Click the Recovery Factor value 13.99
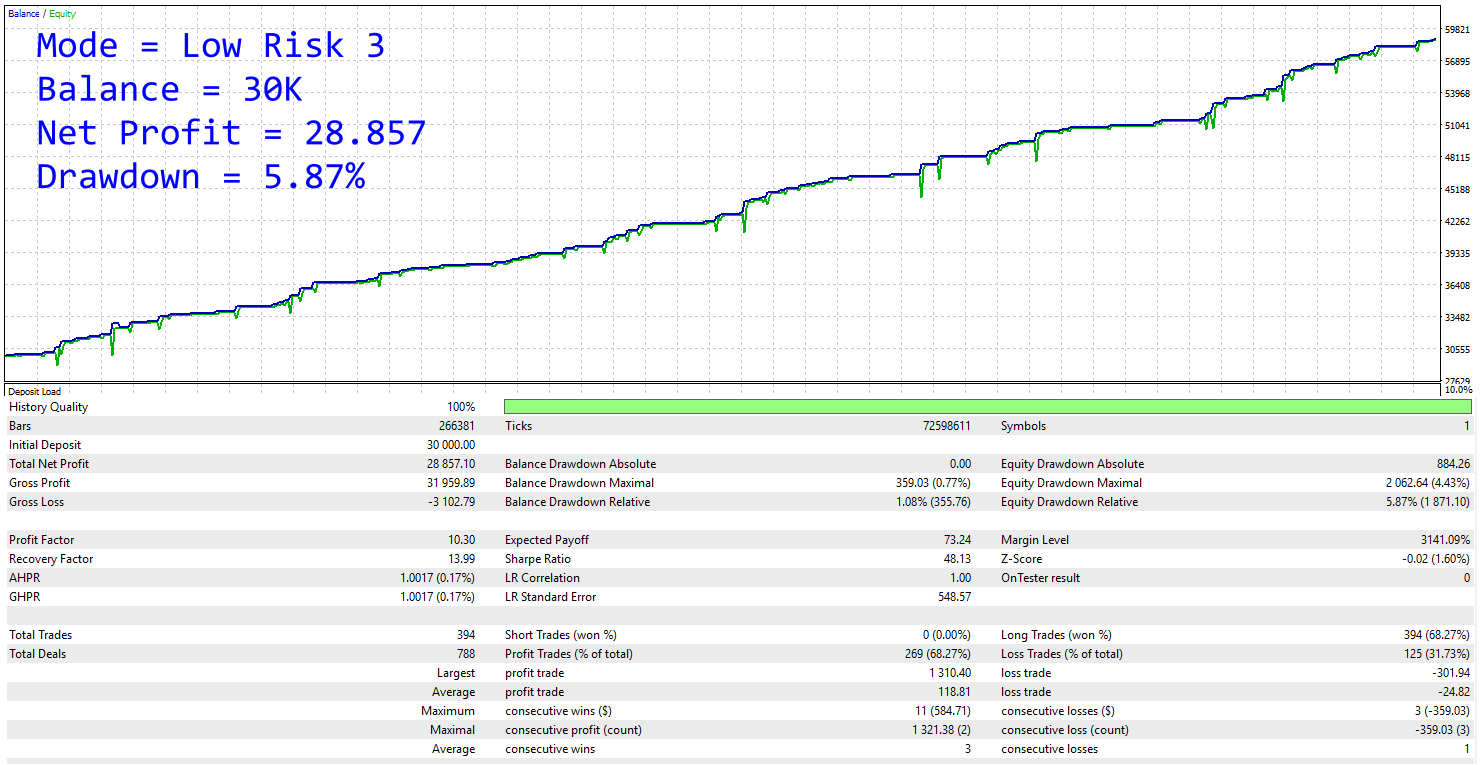 pyautogui.click(x=462, y=559)
